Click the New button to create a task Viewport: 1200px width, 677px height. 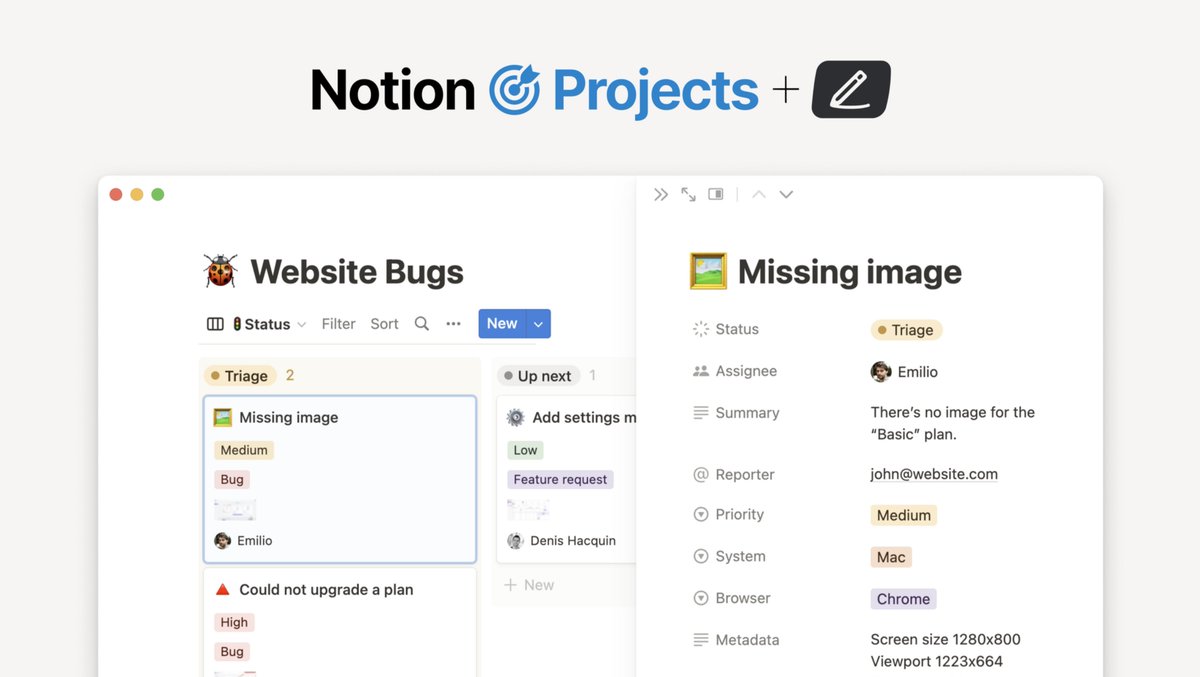click(501, 323)
